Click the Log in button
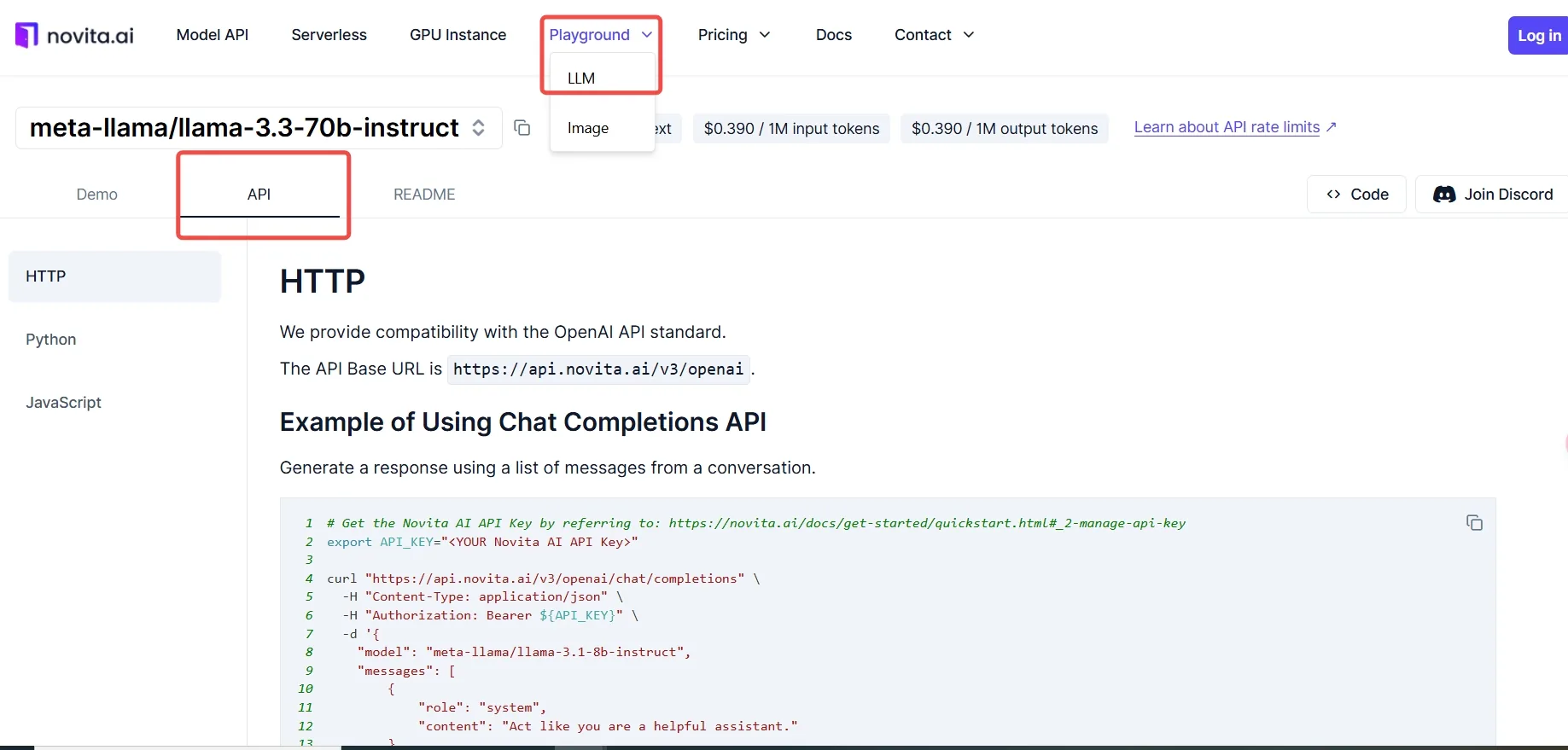This screenshot has width=1568, height=750. tap(1538, 36)
